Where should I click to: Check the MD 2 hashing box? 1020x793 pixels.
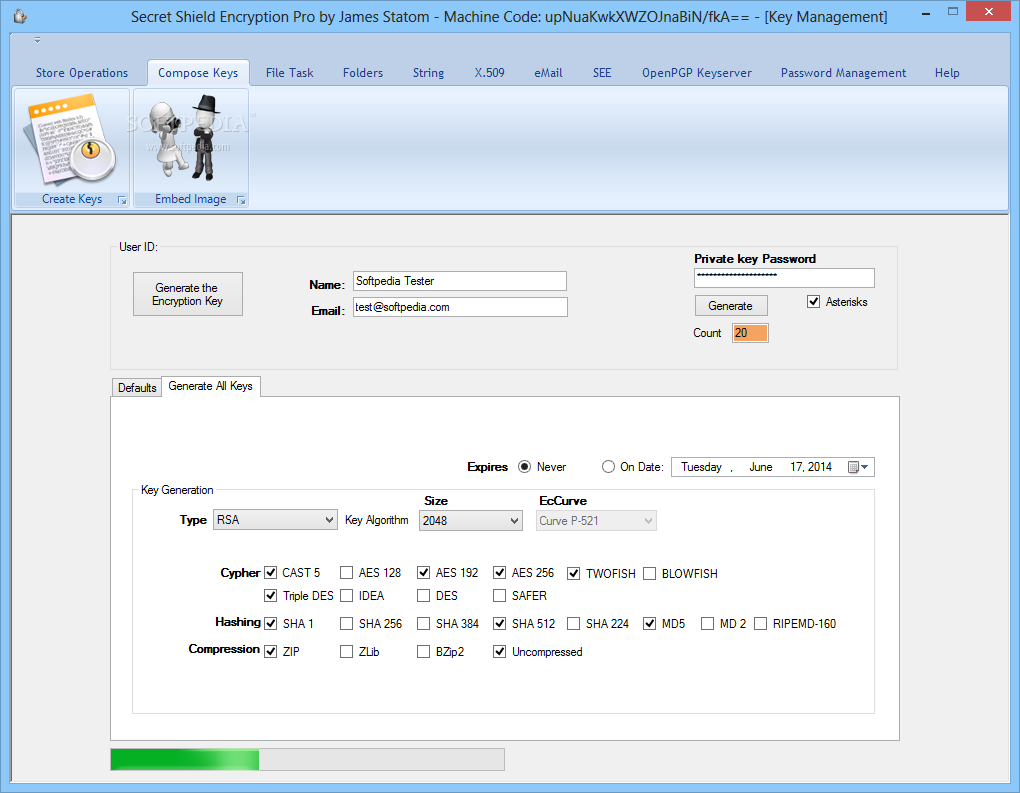click(708, 624)
